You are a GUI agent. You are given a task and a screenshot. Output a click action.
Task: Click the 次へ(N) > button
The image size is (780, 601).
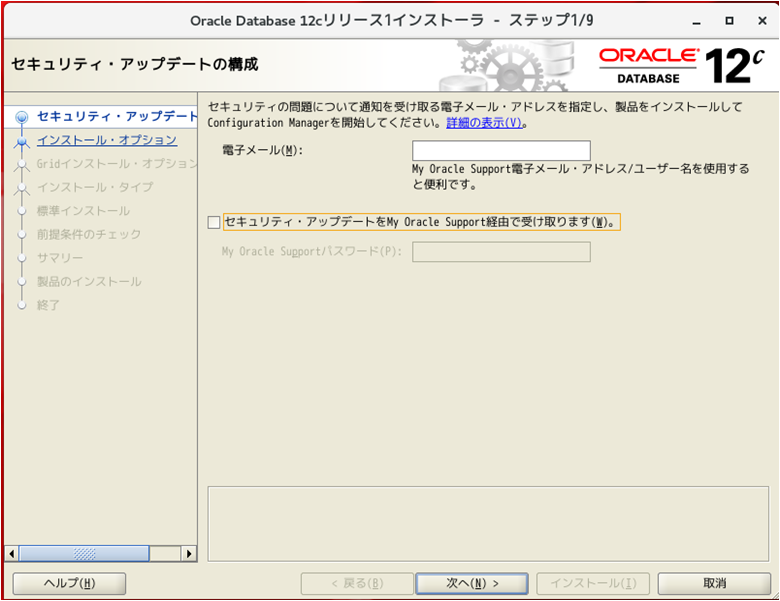(x=472, y=583)
